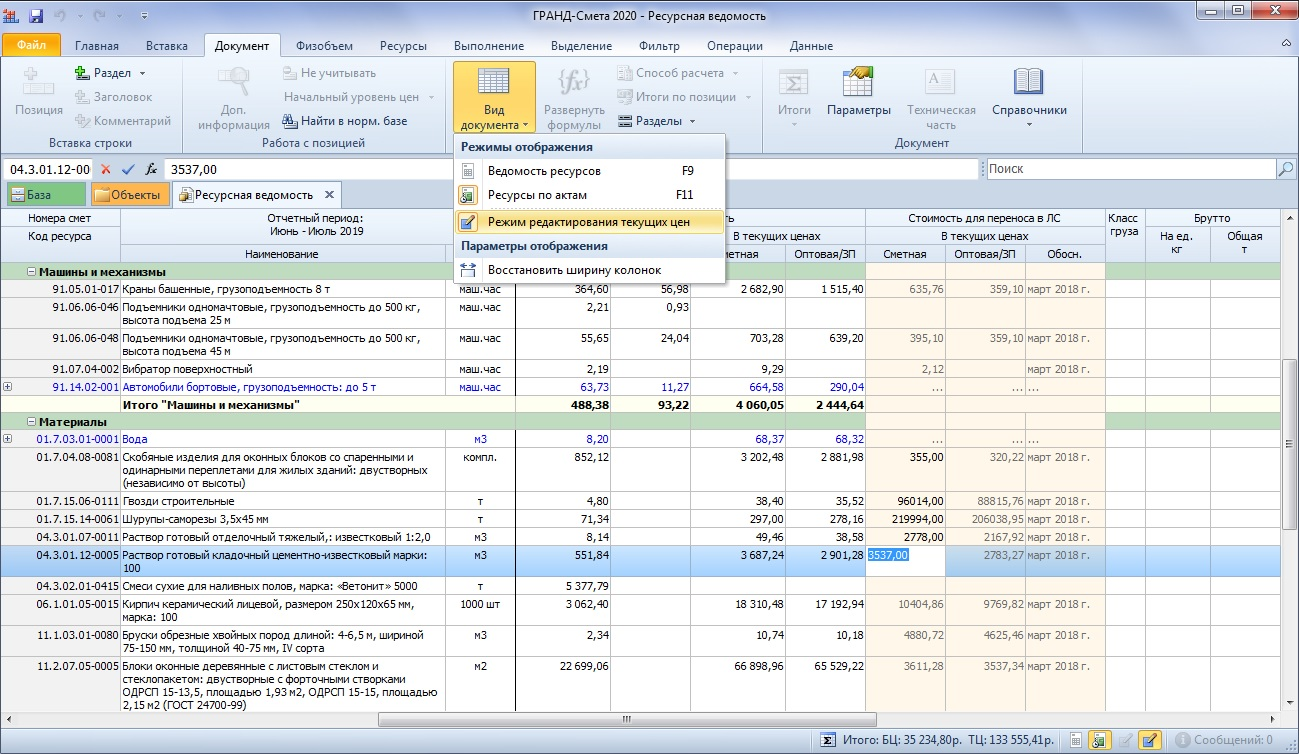Open the Итоги button in the ribbon
Image resolution: width=1299 pixels, height=754 pixels.
(x=794, y=98)
